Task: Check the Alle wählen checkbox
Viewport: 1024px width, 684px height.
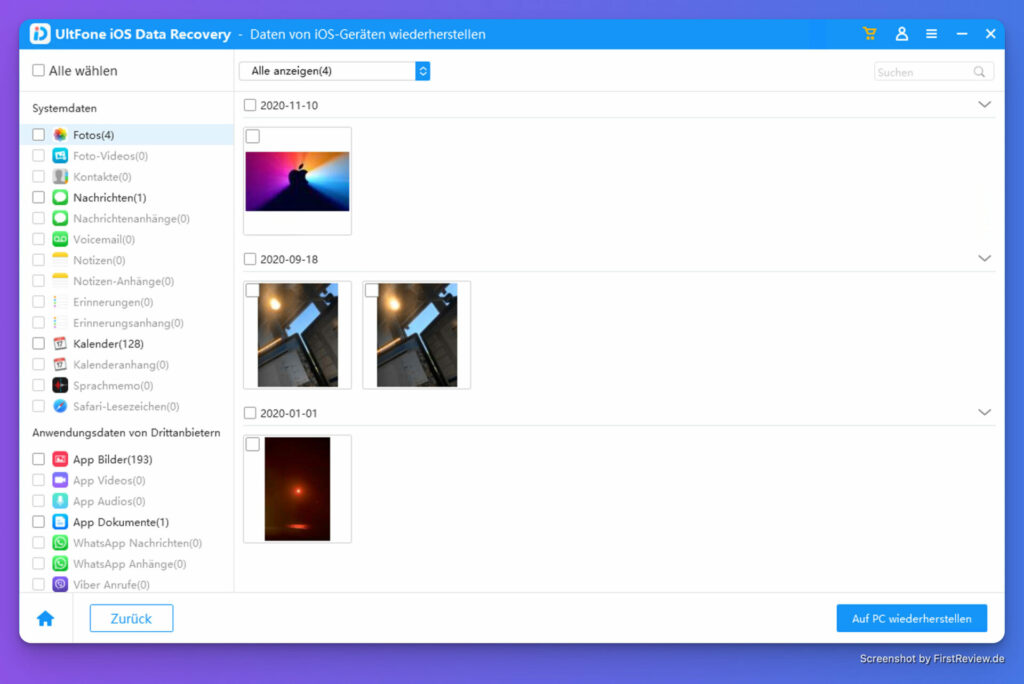Action: [39, 70]
